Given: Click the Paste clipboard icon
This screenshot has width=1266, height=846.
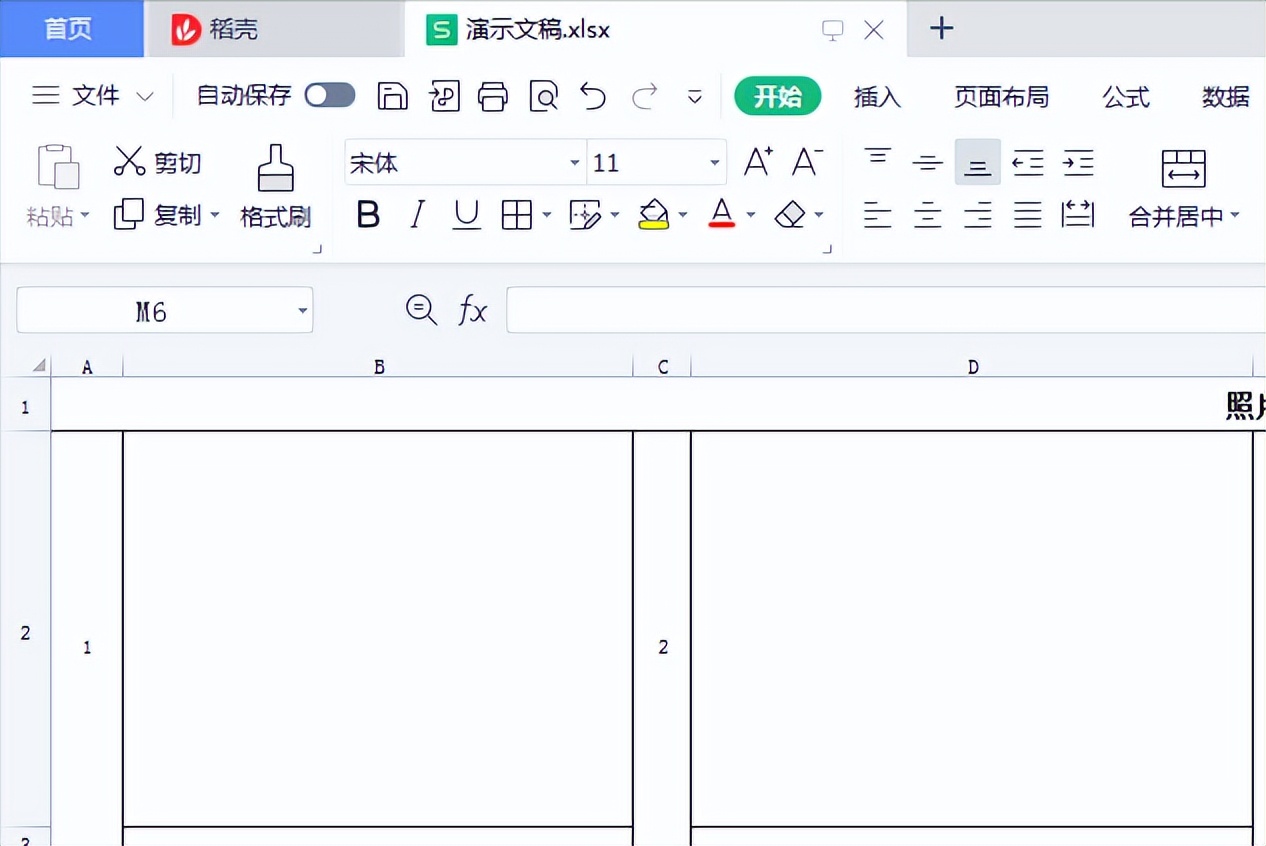Looking at the screenshot, I should point(58,166).
